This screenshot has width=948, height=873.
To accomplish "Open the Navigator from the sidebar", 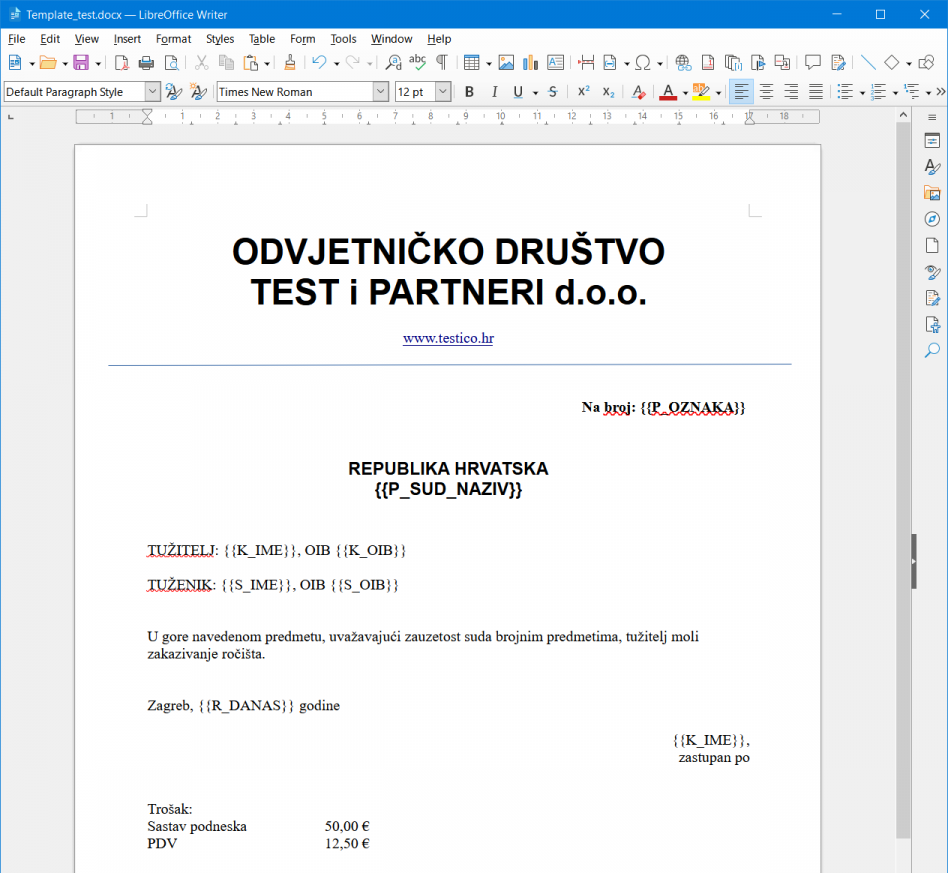I will point(932,219).
